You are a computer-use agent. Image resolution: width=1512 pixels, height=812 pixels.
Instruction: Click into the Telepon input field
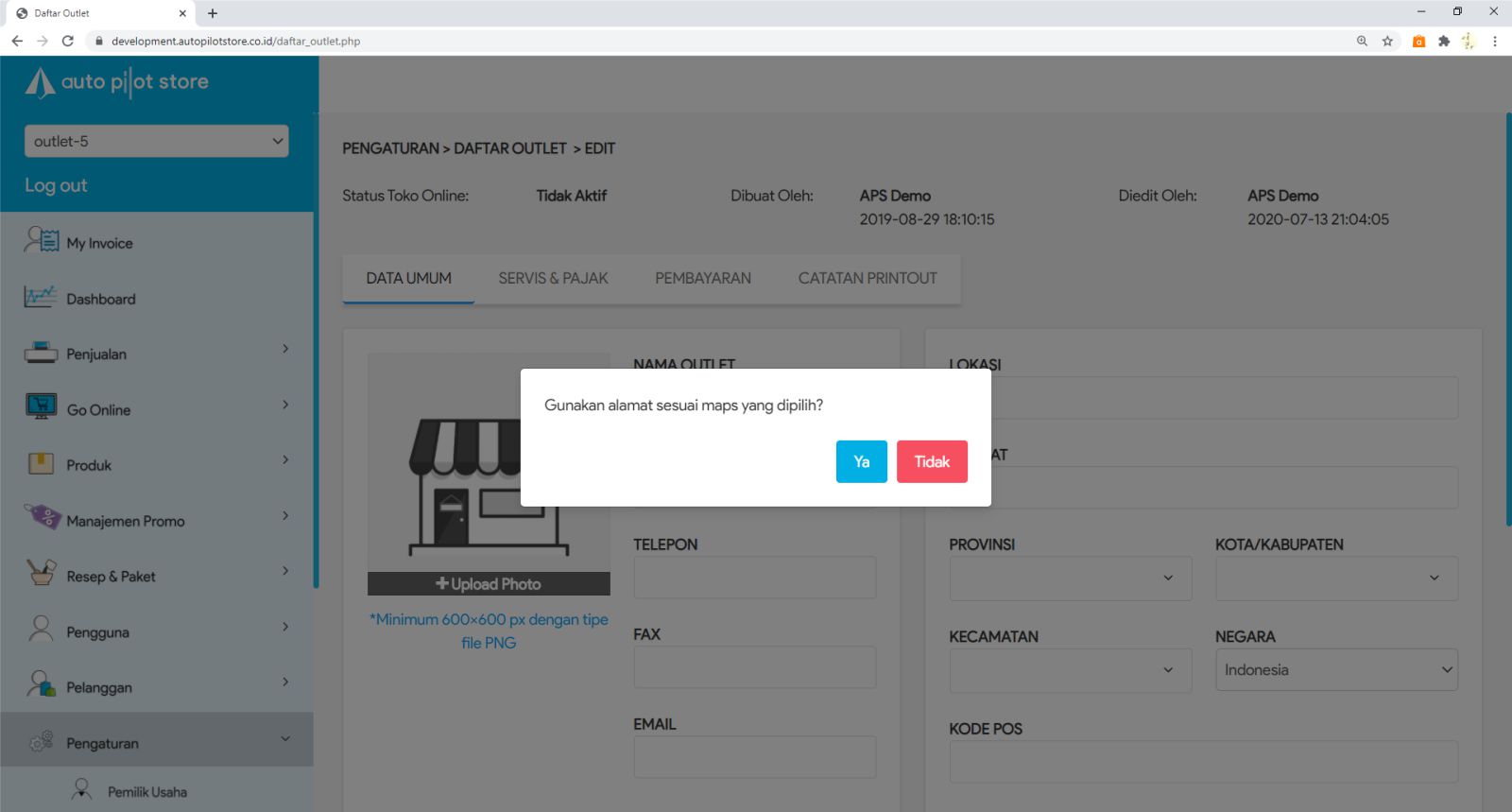tap(754, 578)
